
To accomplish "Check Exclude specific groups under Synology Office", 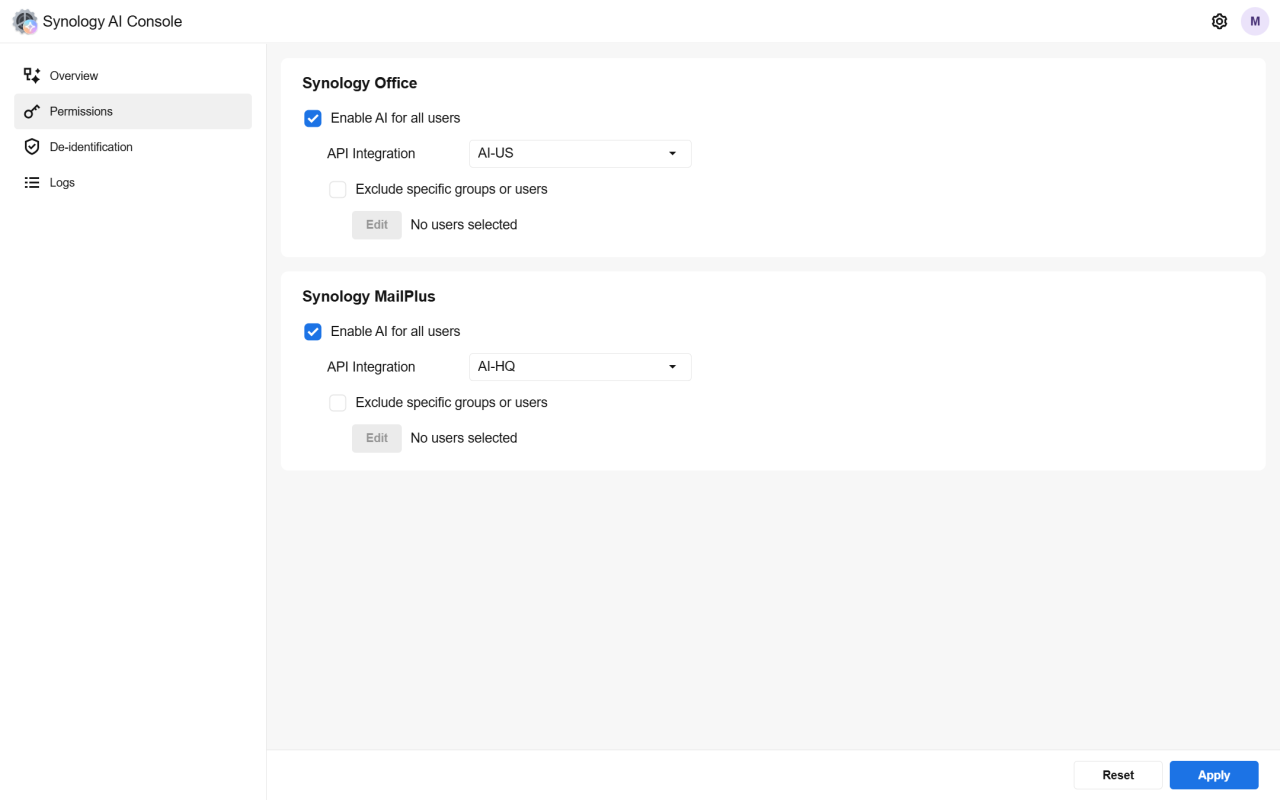I will [338, 189].
